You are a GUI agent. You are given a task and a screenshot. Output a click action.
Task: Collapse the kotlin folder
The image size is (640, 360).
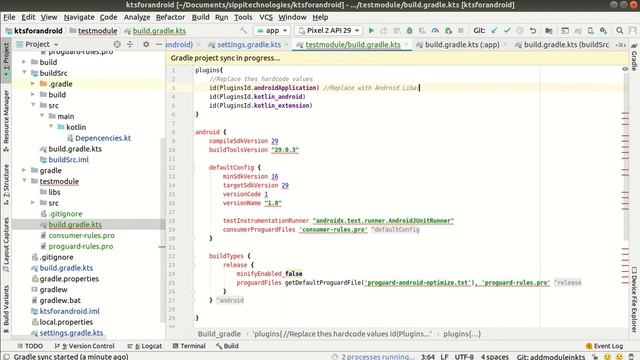click(x=51, y=127)
